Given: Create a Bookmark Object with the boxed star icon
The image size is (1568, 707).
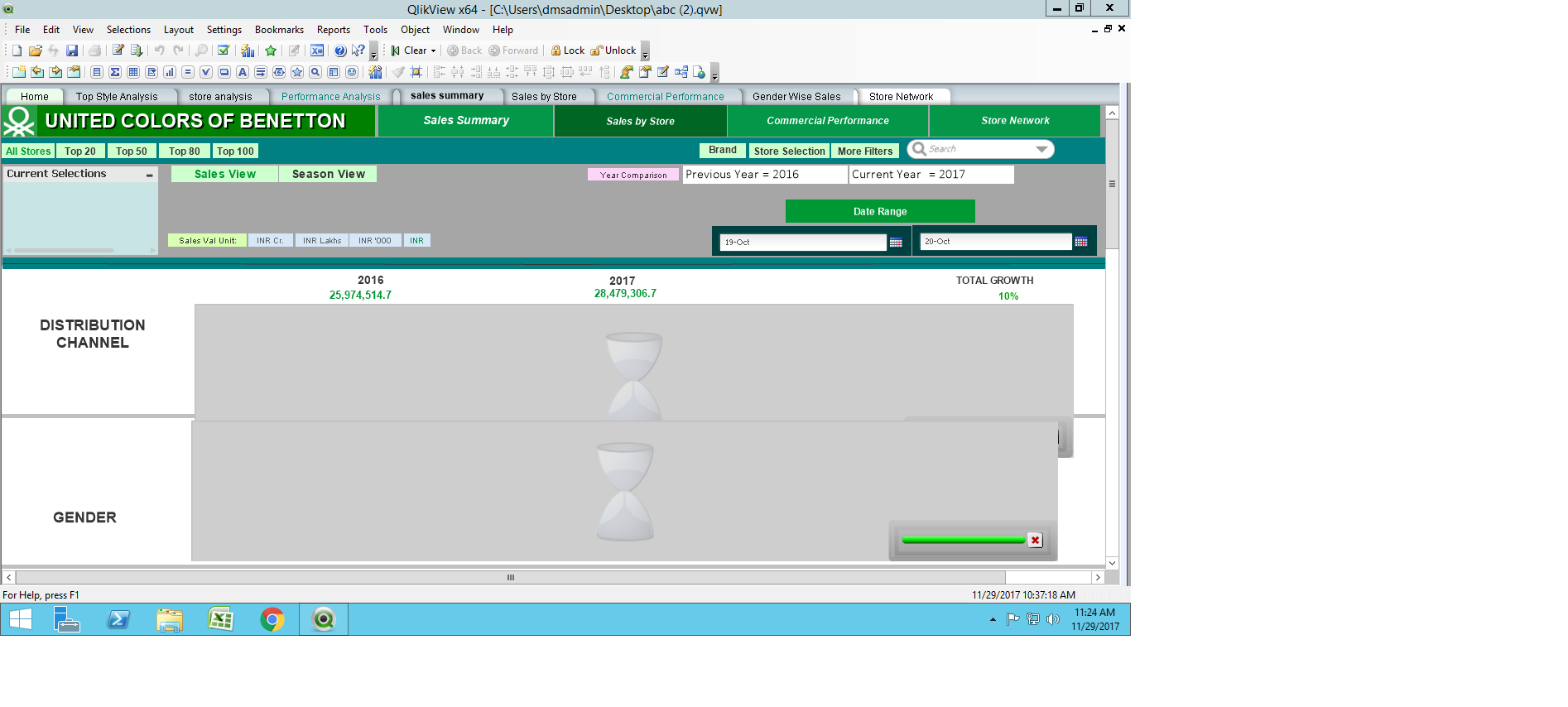Looking at the screenshot, I should tap(297, 72).
